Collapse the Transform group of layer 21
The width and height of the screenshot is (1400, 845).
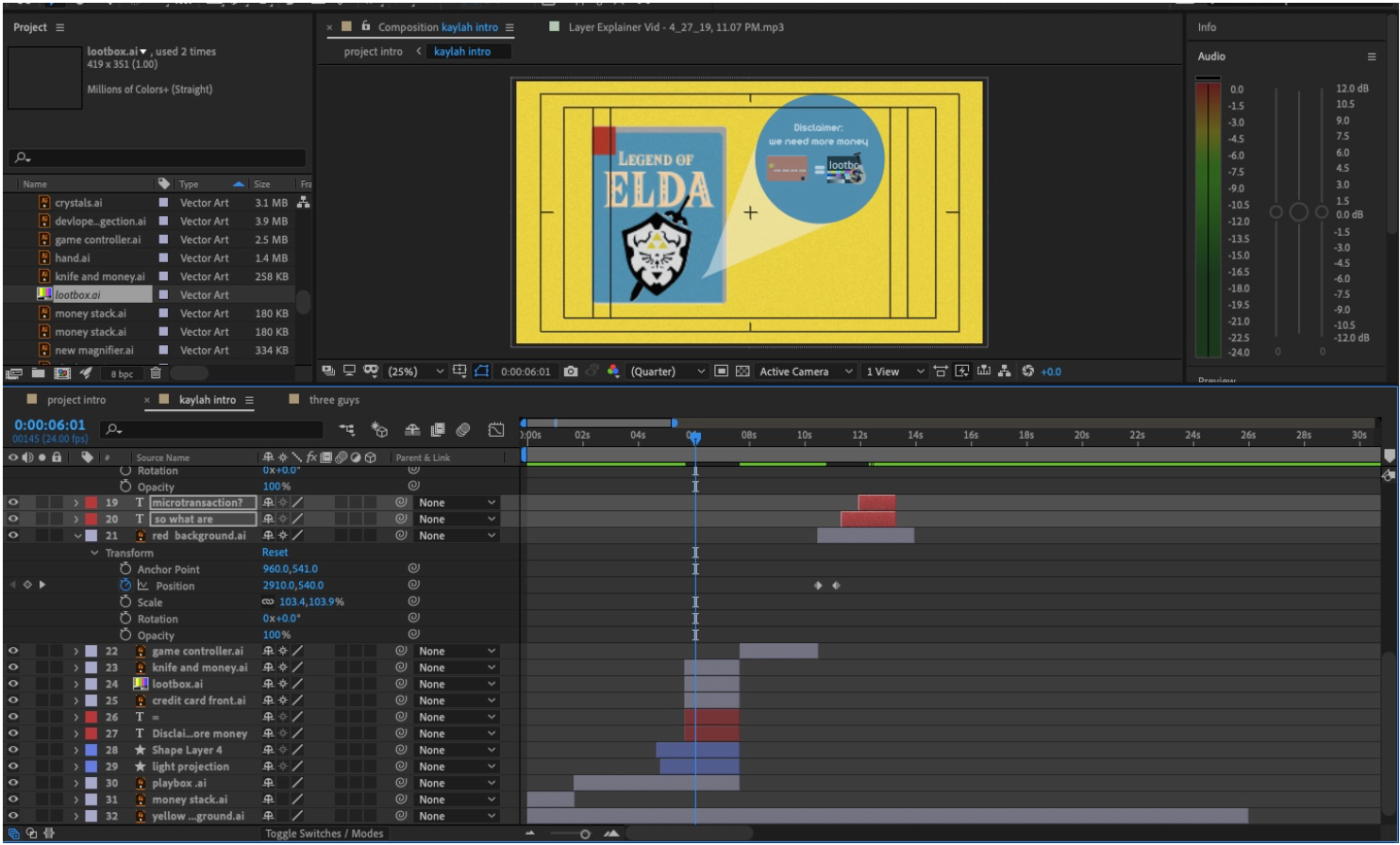pos(94,553)
